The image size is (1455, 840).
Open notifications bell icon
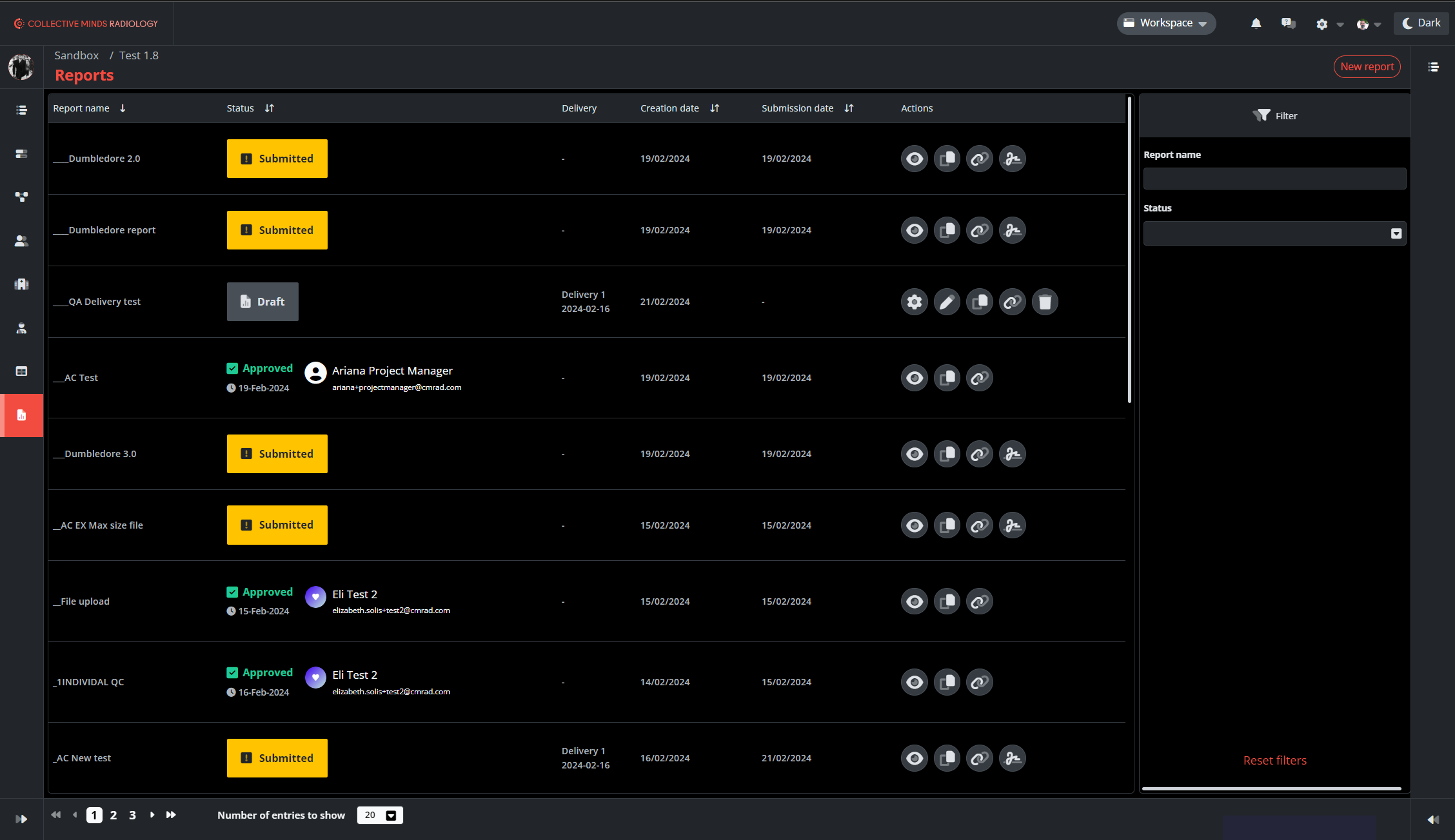click(x=1256, y=24)
